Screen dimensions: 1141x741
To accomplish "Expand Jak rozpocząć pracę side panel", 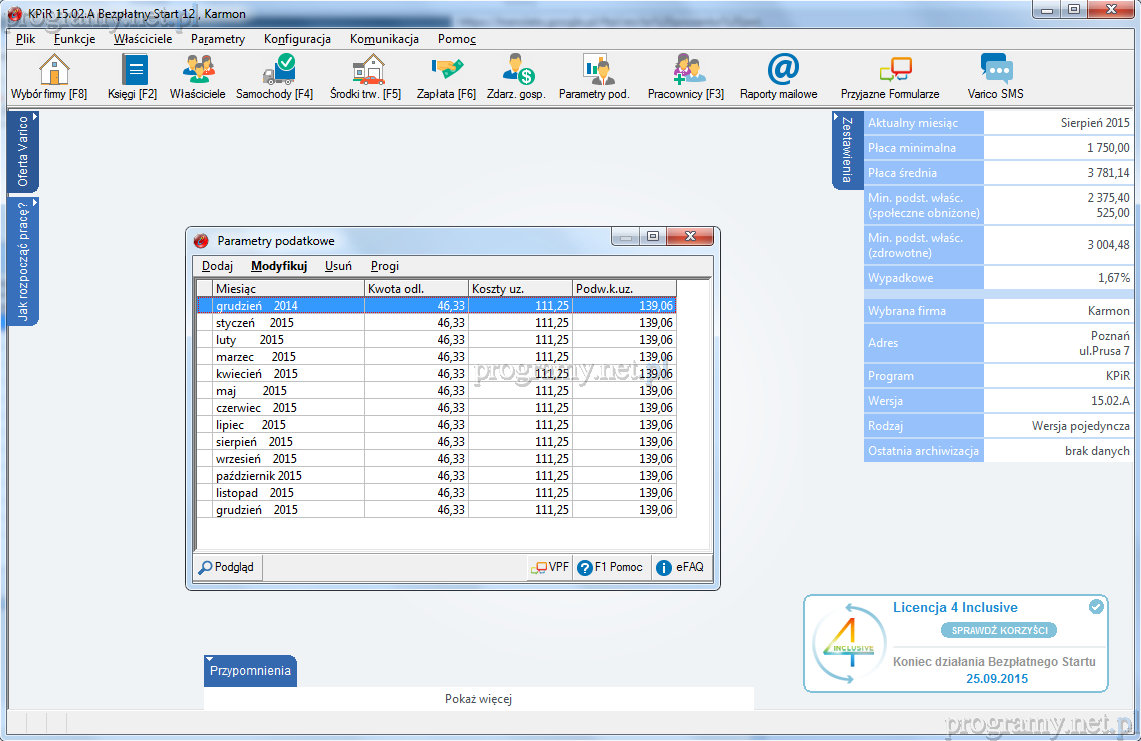I will pyautogui.click(x=23, y=260).
